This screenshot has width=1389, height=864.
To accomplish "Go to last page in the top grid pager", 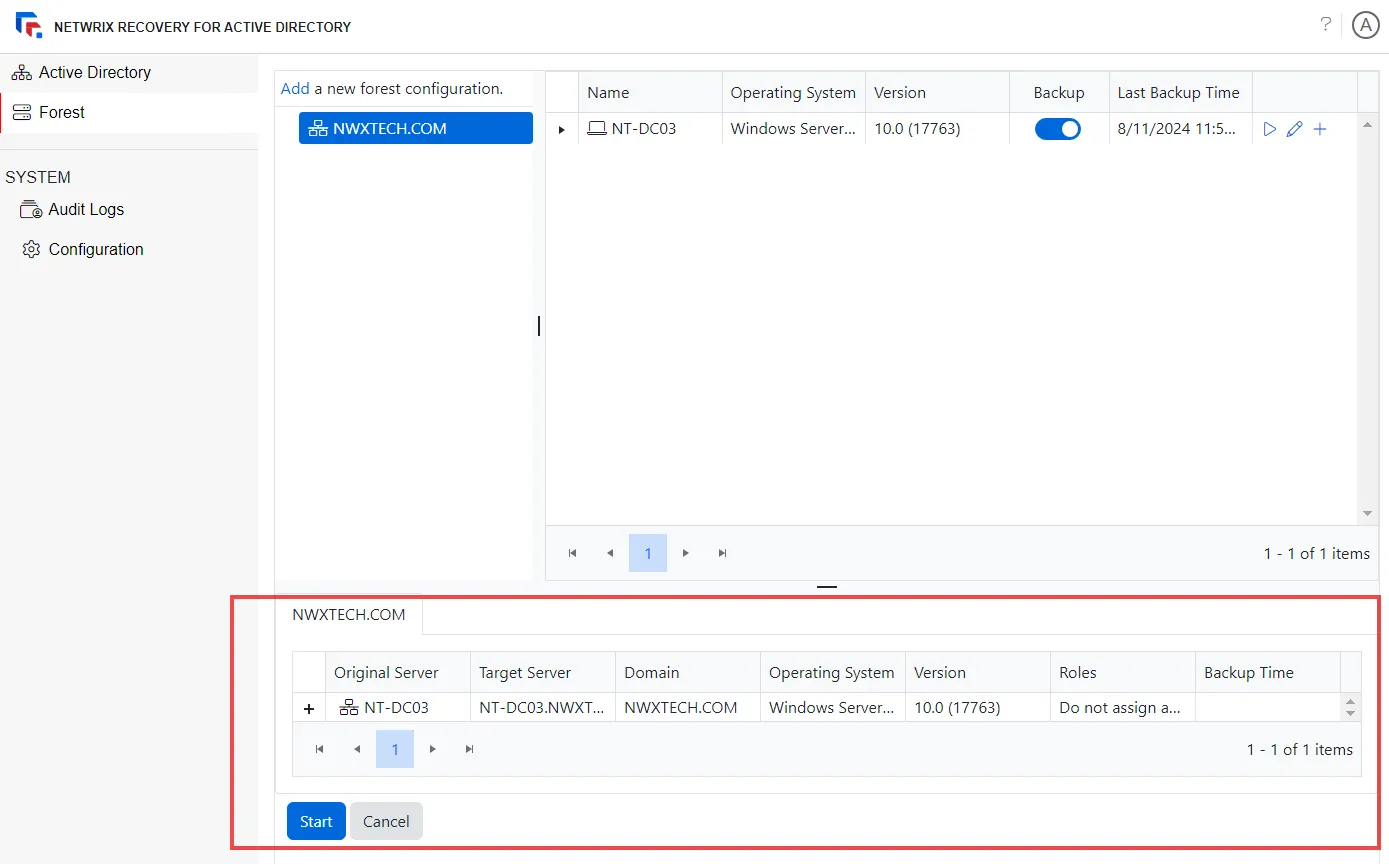I will [723, 553].
